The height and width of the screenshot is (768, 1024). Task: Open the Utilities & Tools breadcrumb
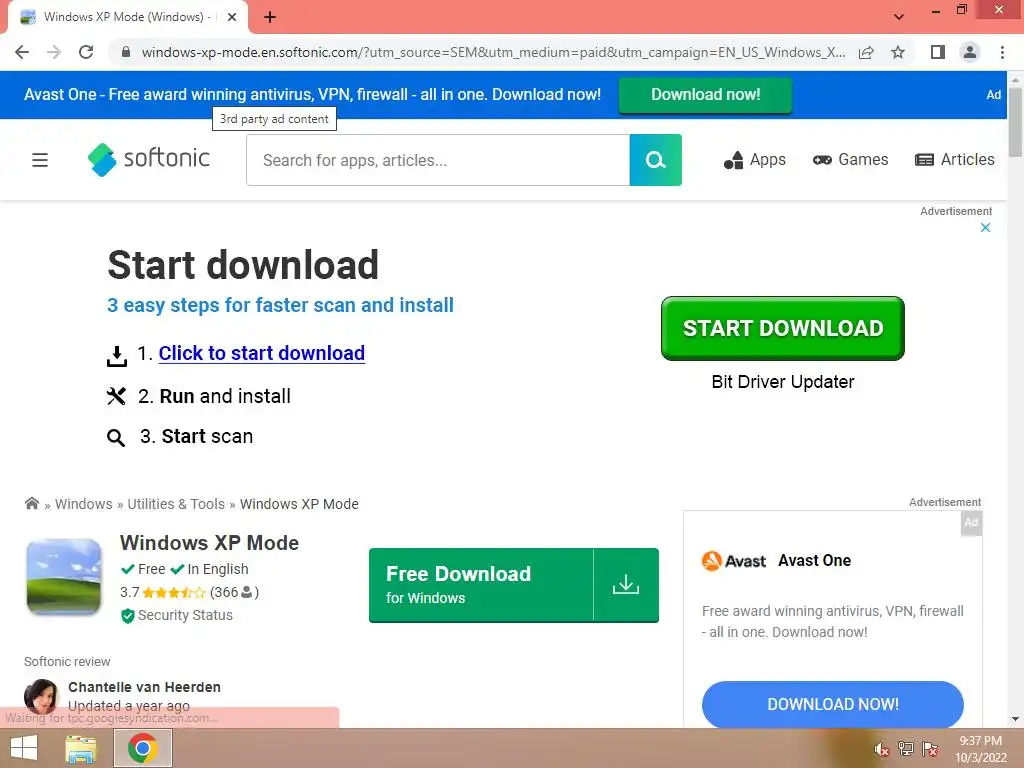click(x=176, y=504)
